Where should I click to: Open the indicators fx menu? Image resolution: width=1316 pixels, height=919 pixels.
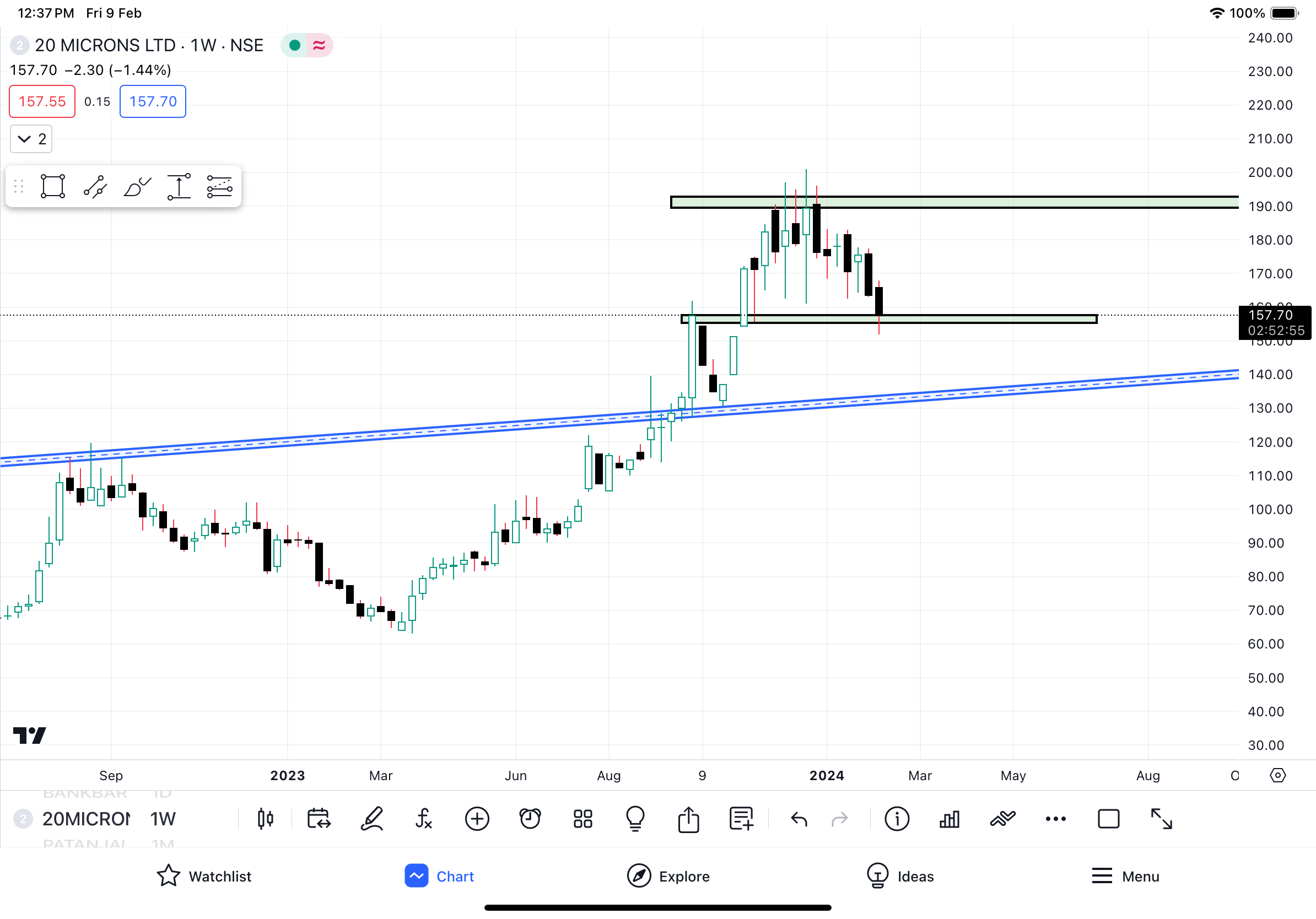(x=424, y=819)
